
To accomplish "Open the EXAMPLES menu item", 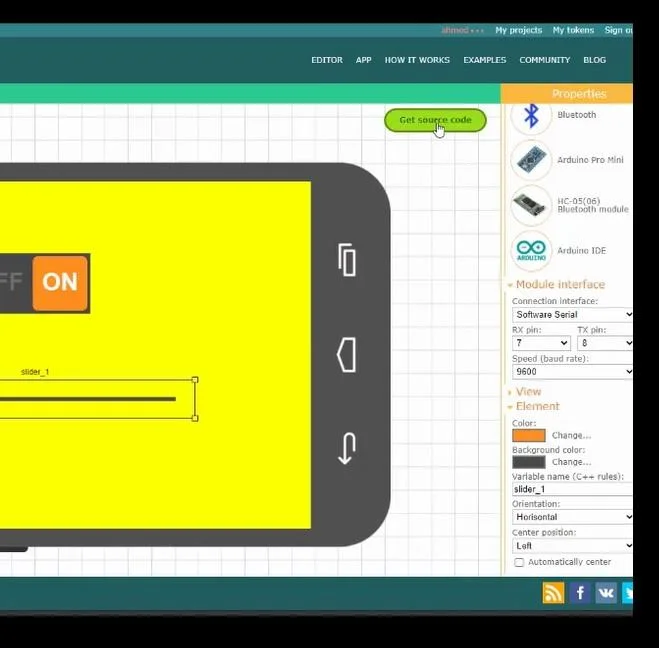I will [484, 60].
